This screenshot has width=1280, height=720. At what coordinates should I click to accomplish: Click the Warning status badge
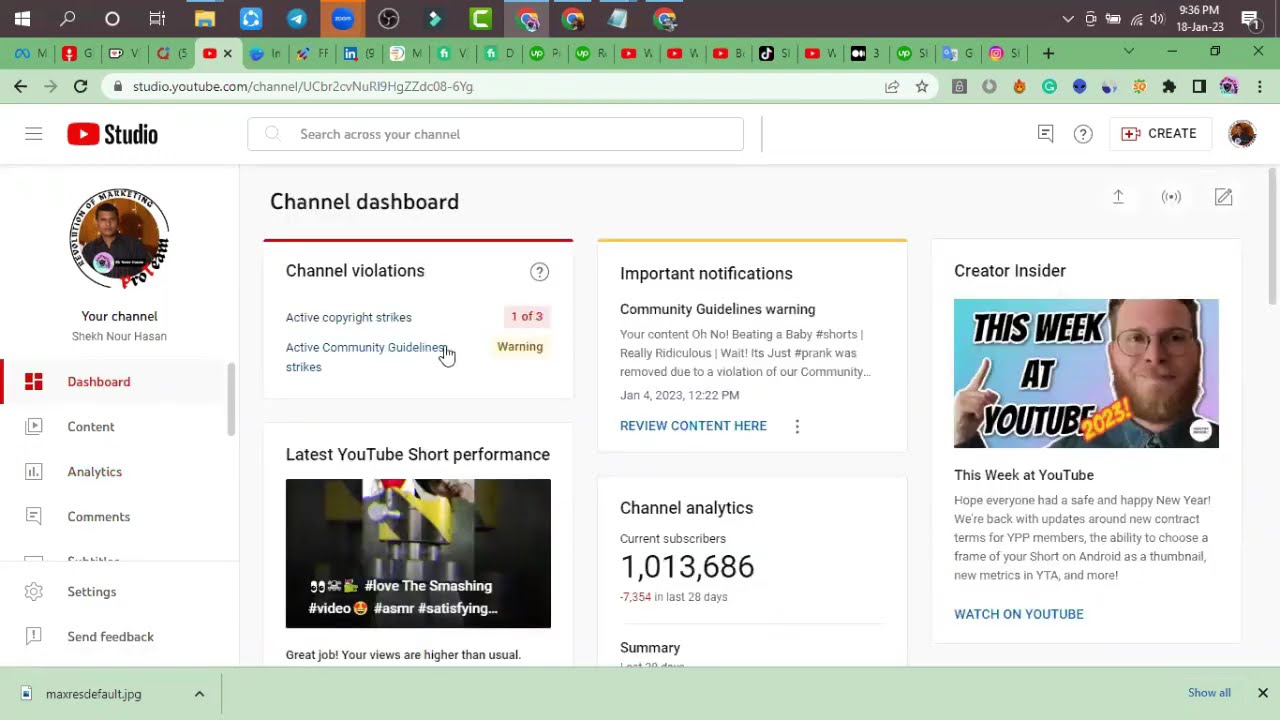(x=520, y=347)
